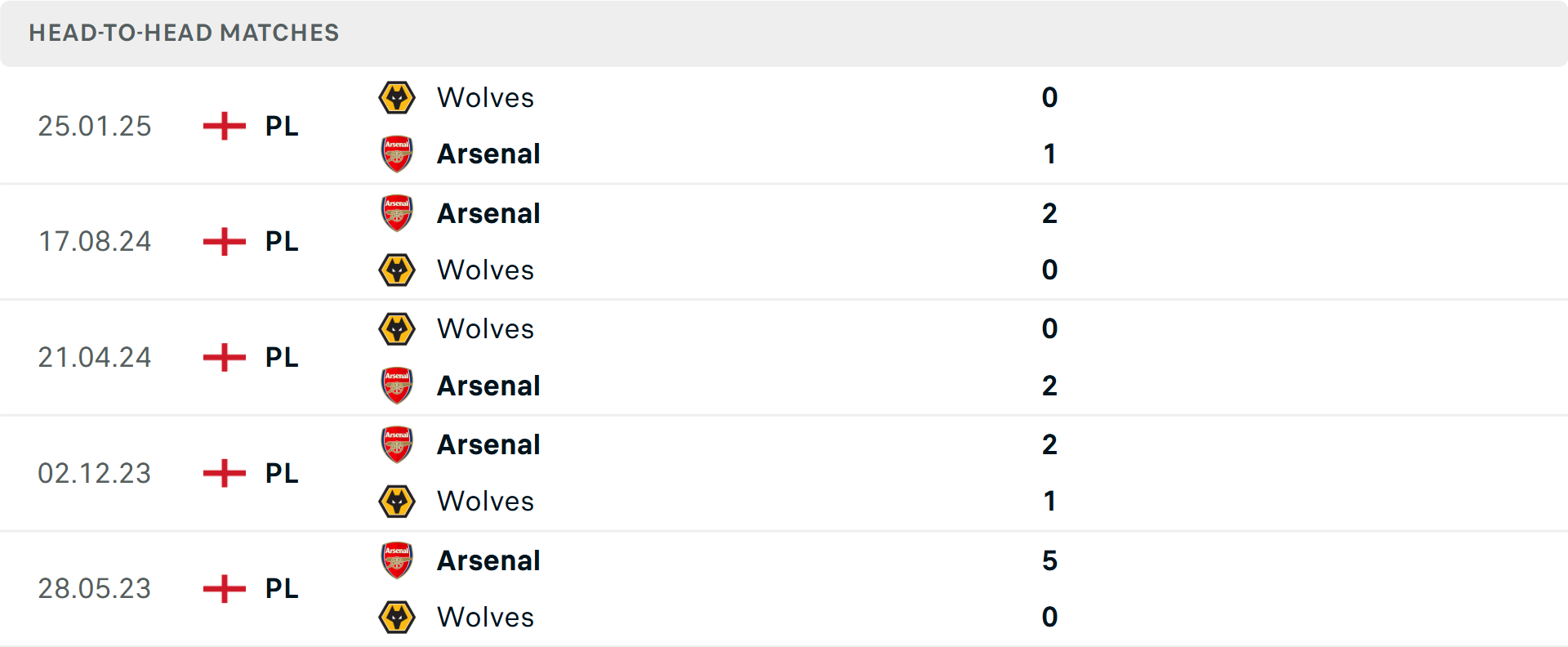Click the England flag next to 17.08.24
The image size is (1568, 647).
(222, 242)
